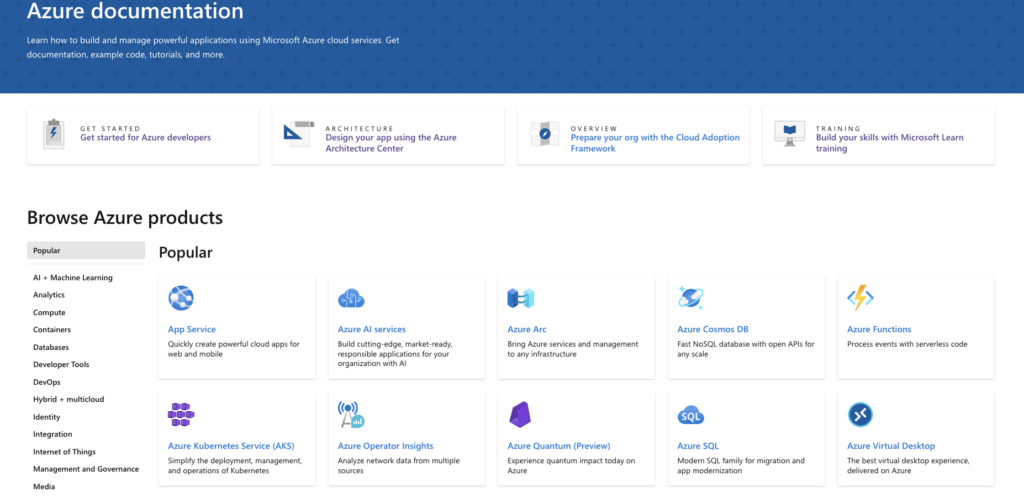
Task: Click the Training monitor book icon
Action: click(789, 134)
